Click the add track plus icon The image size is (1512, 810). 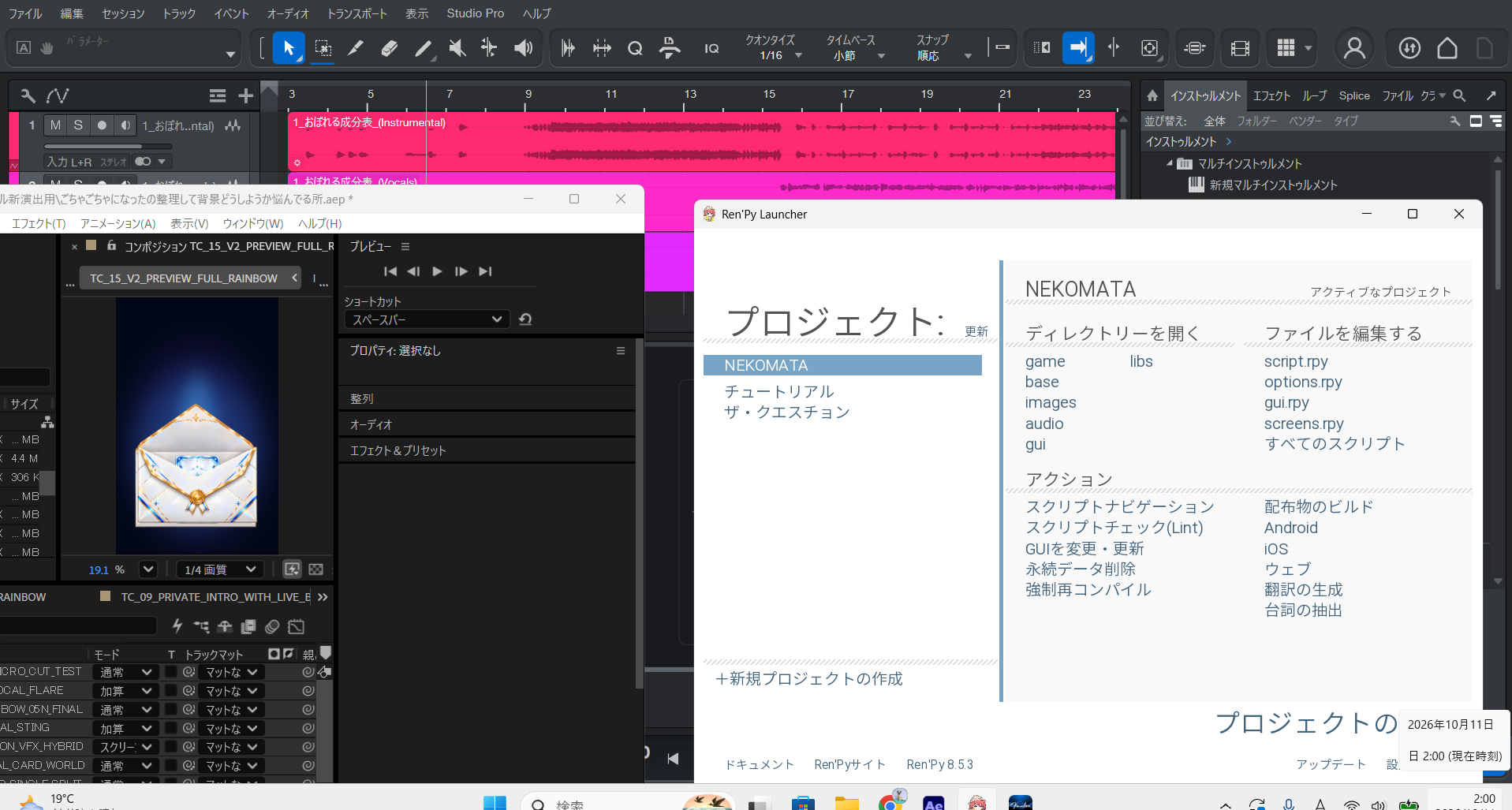(246, 96)
